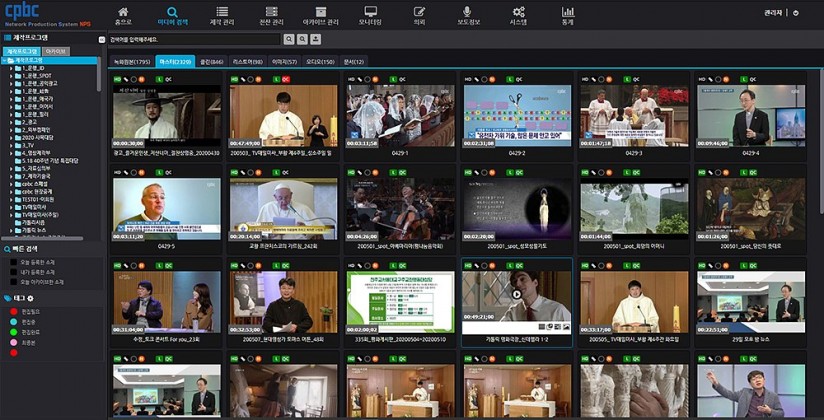Screen dimensions: 824x420
Task: Open the 모니터링 monitor icon
Action: (370, 15)
